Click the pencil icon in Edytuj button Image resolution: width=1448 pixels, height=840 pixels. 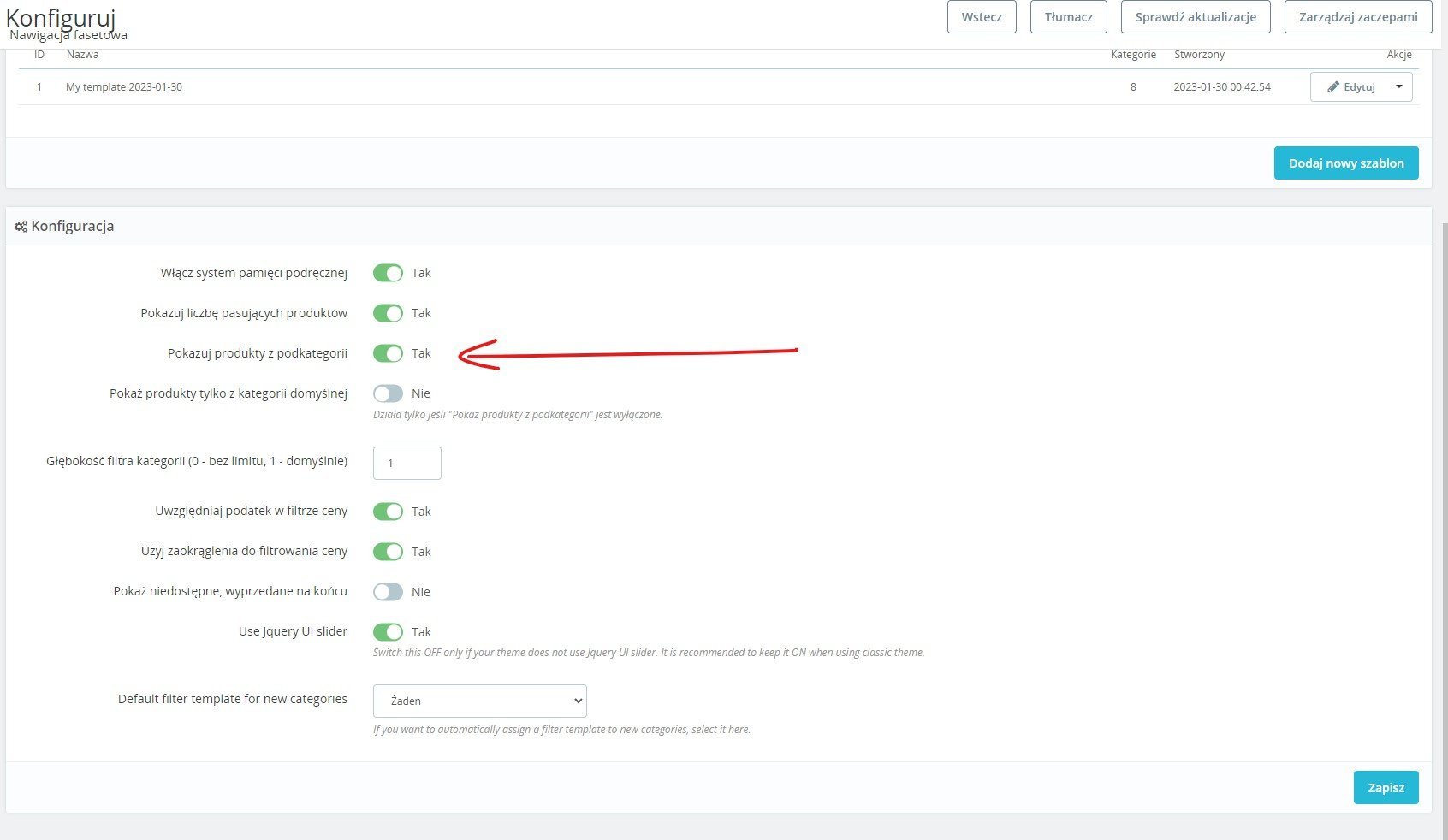(1333, 87)
